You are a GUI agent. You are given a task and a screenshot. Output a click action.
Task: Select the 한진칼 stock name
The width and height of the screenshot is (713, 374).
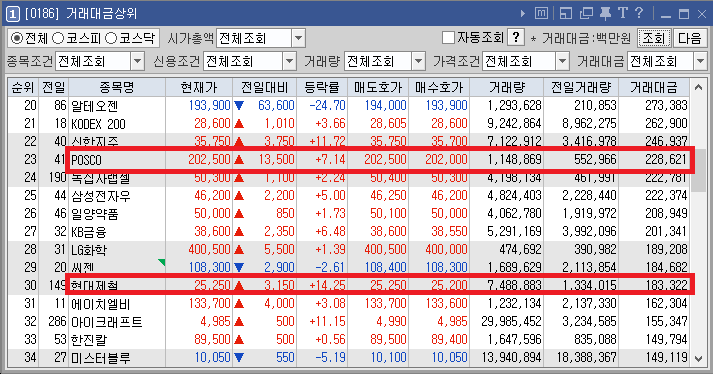tap(89, 339)
